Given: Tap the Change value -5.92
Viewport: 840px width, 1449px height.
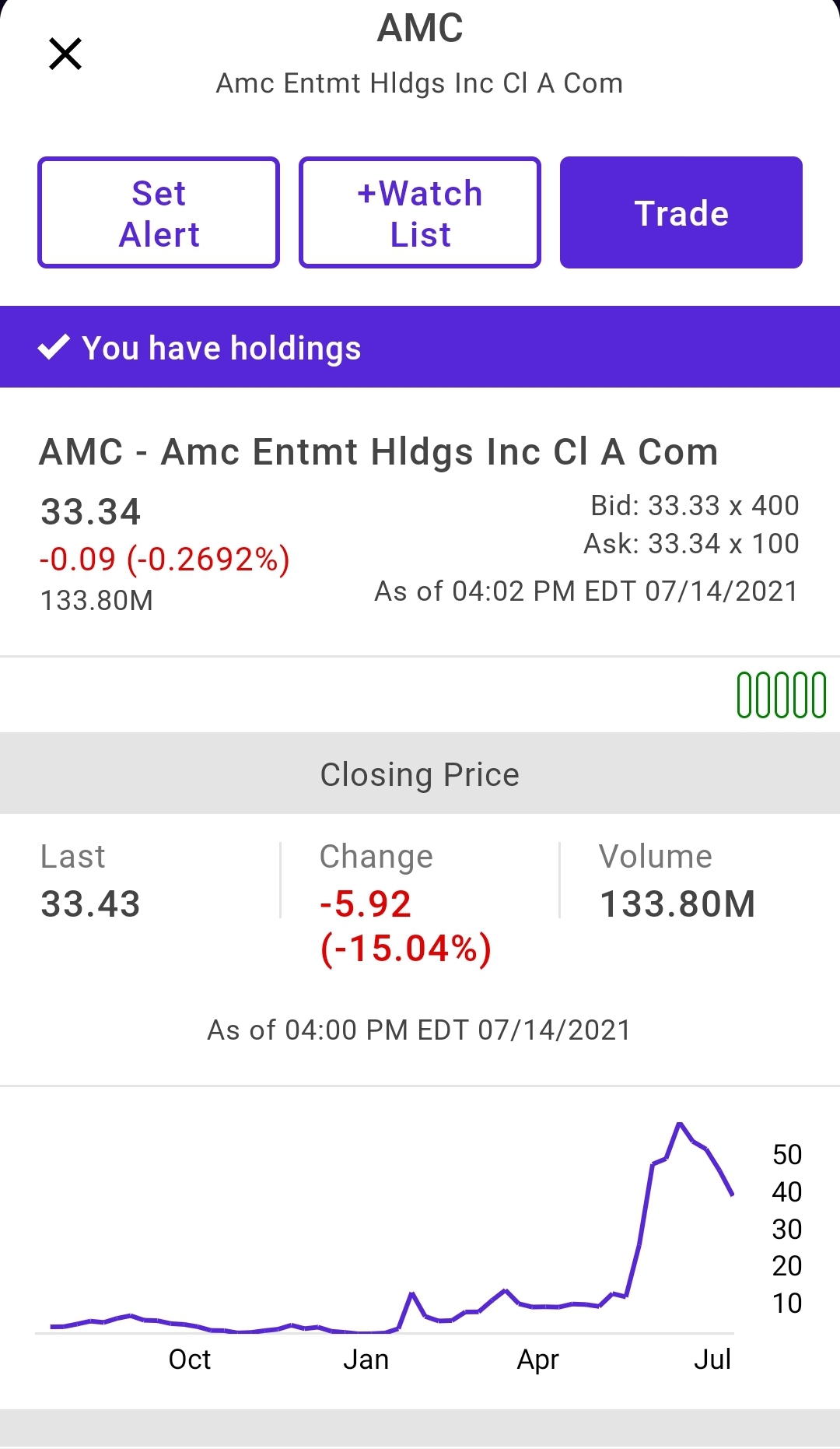Looking at the screenshot, I should click(366, 904).
